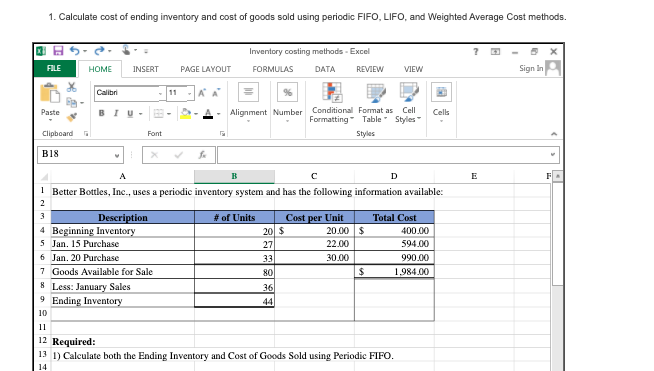
Task: Switch to the VIEW tab
Action: pyautogui.click(x=413, y=69)
